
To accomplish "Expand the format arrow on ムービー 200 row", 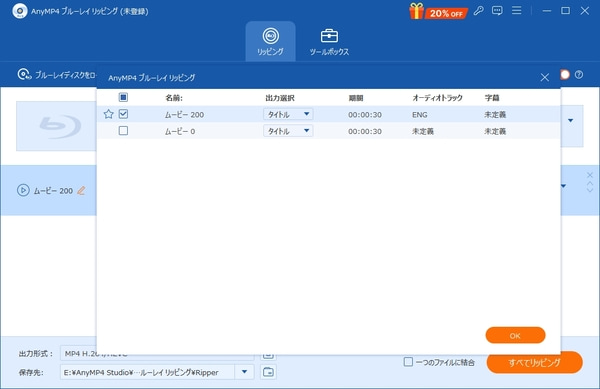I will coord(564,186).
